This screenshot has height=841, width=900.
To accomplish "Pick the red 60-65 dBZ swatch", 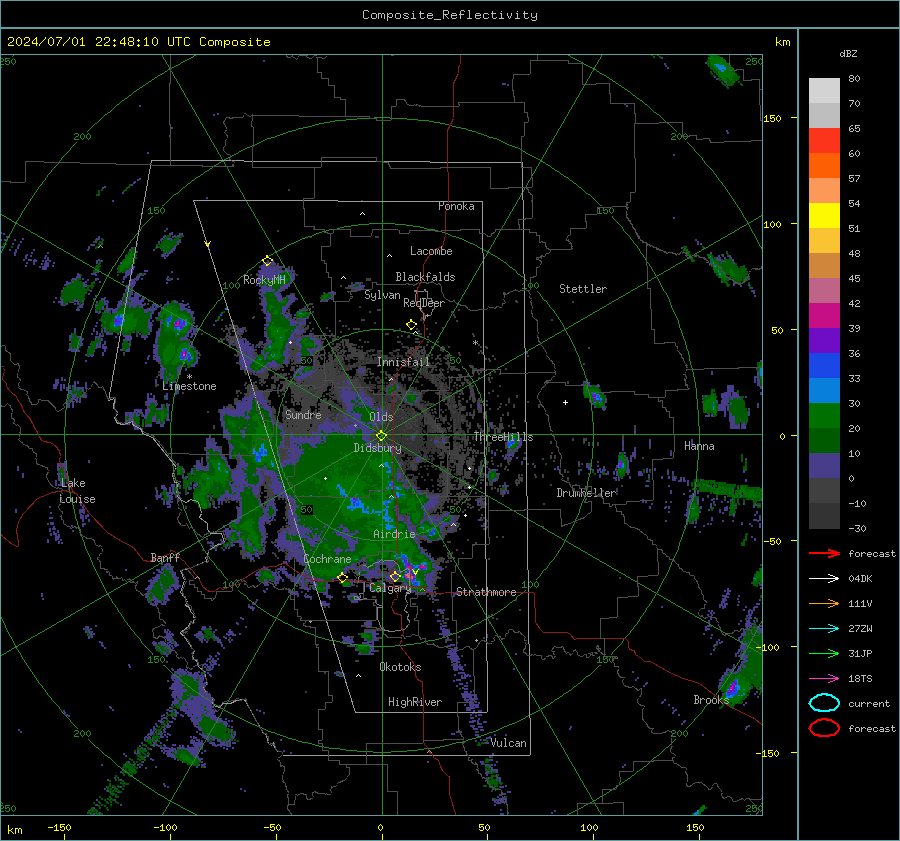I will [x=824, y=141].
